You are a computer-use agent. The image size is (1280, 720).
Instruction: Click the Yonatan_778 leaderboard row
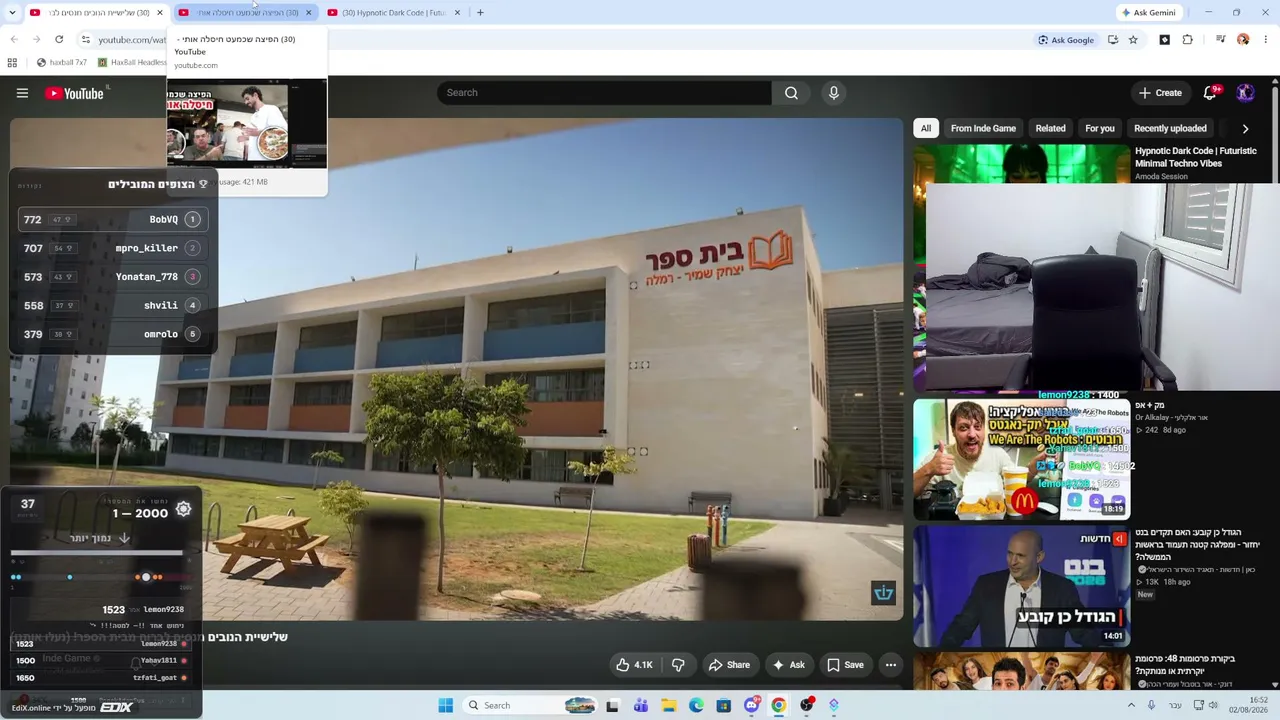[112, 277]
